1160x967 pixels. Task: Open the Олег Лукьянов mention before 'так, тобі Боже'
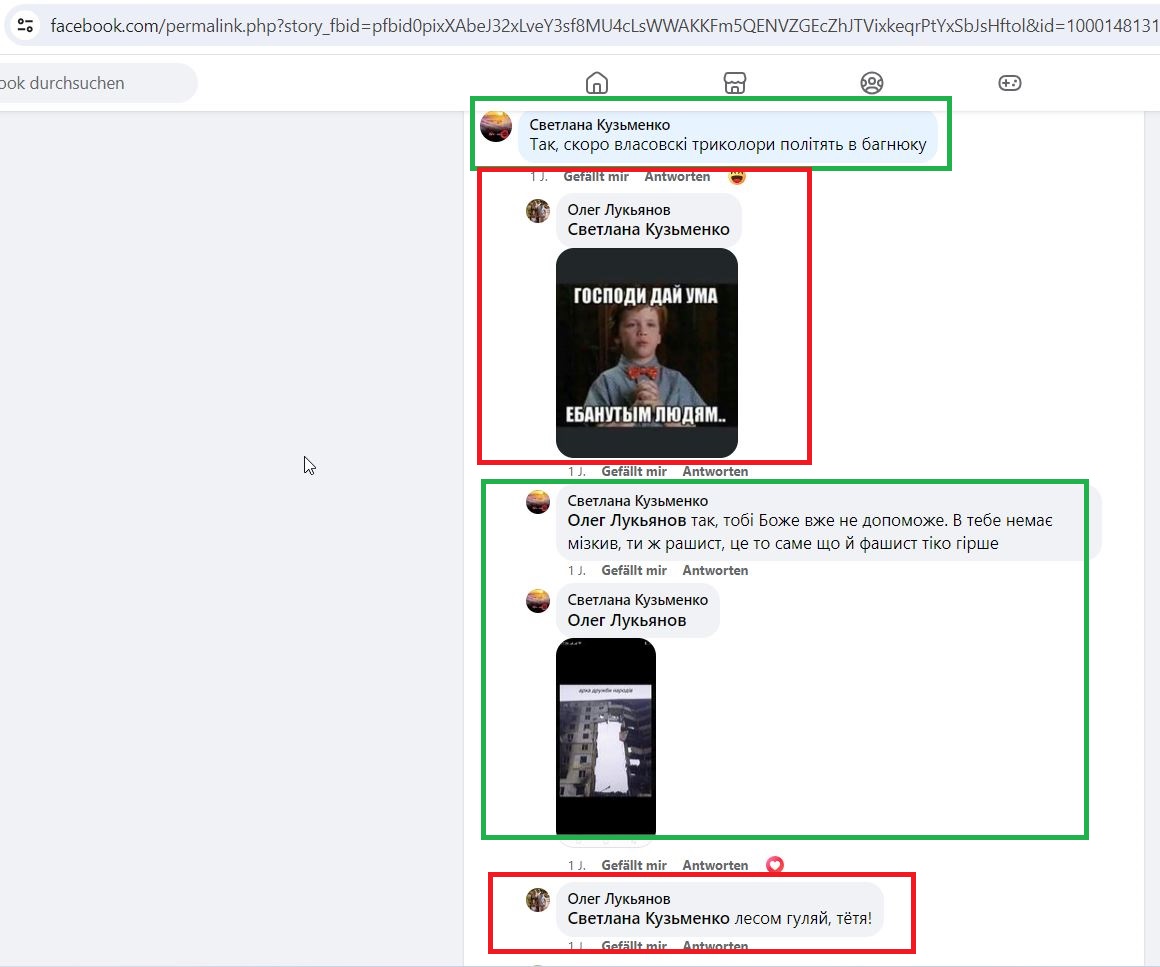tap(627, 521)
